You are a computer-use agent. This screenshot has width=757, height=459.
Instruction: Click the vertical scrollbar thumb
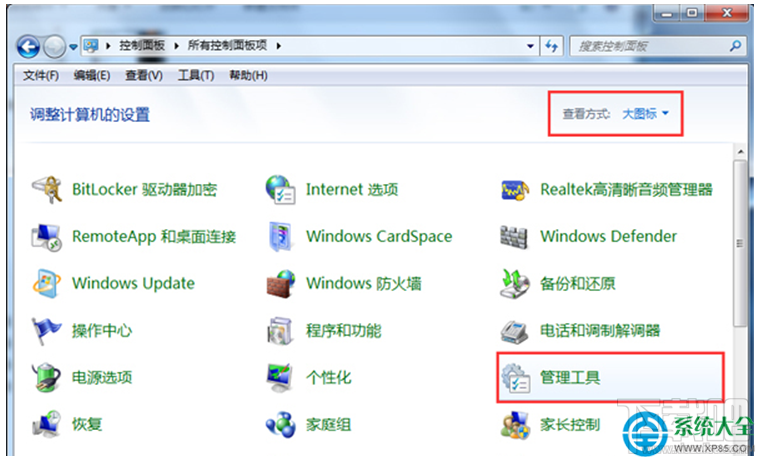[739, 244]
